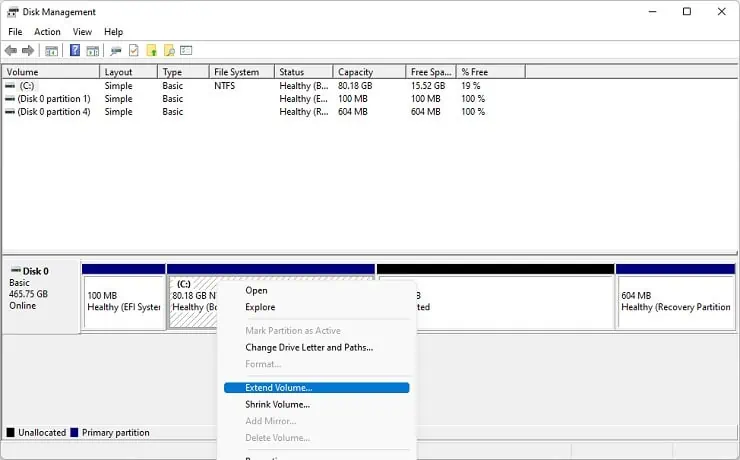This screenshot has height=460, width=740.
Task: Click the Free Space column header
Action: 431,72
